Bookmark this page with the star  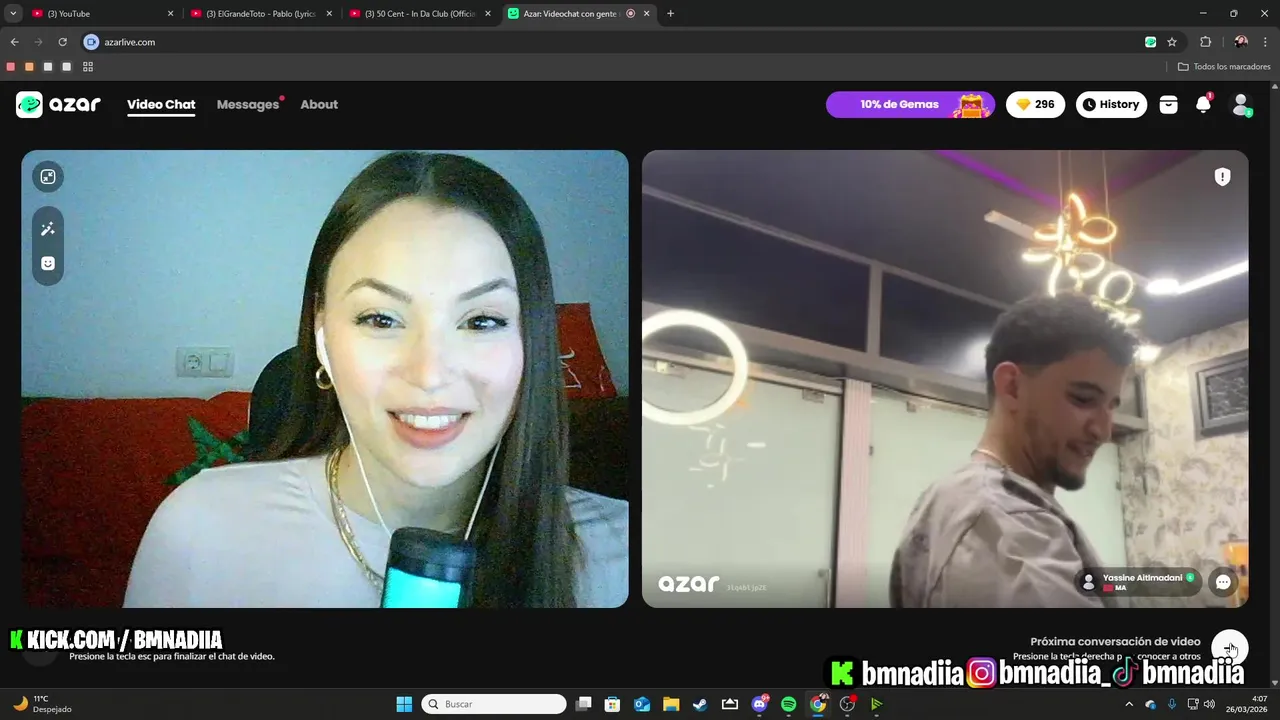click(x=1172, y=42)
